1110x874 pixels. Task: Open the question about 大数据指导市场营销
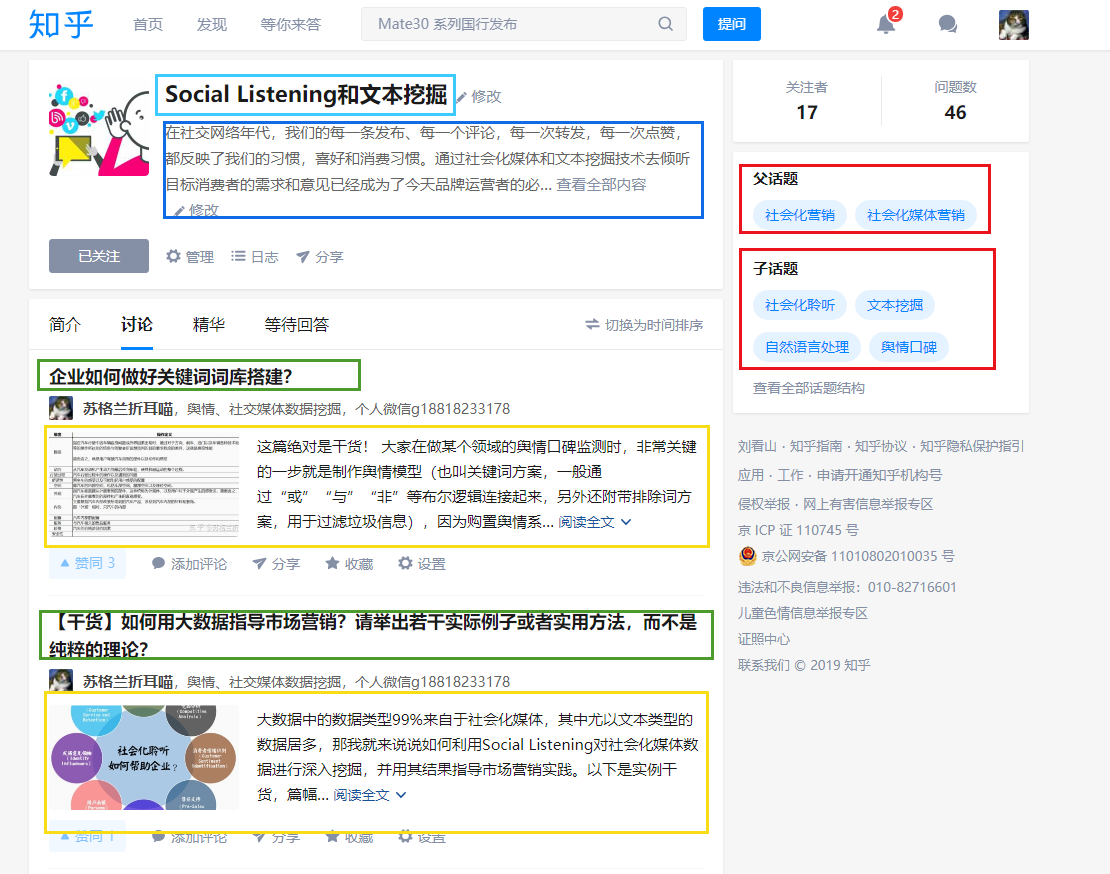point(373,636)
